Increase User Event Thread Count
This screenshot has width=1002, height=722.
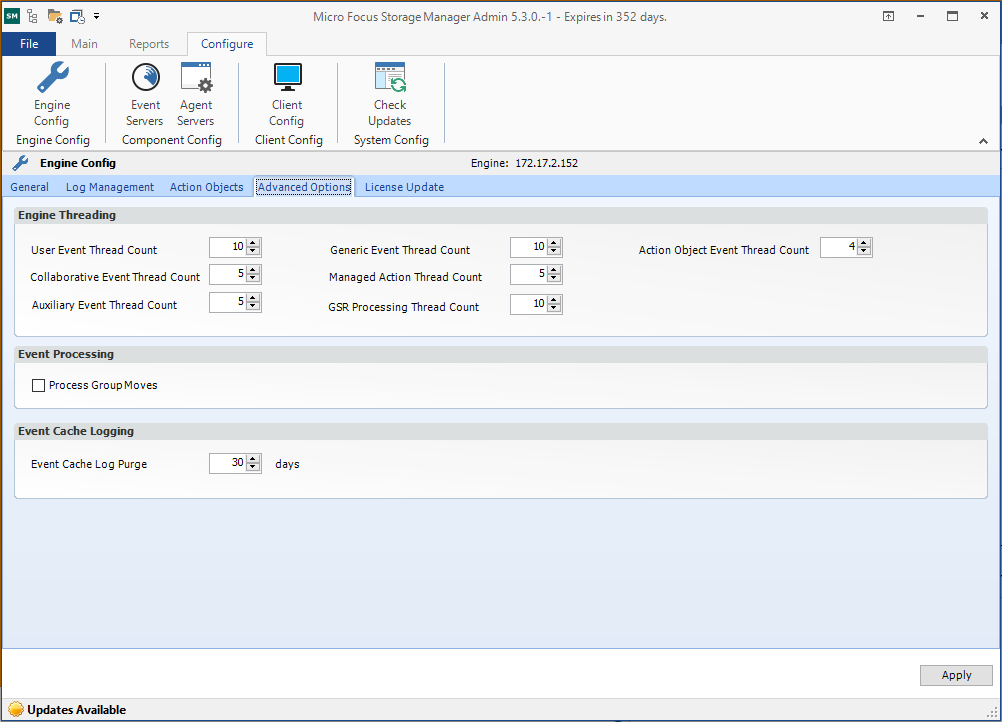point(253,243)
